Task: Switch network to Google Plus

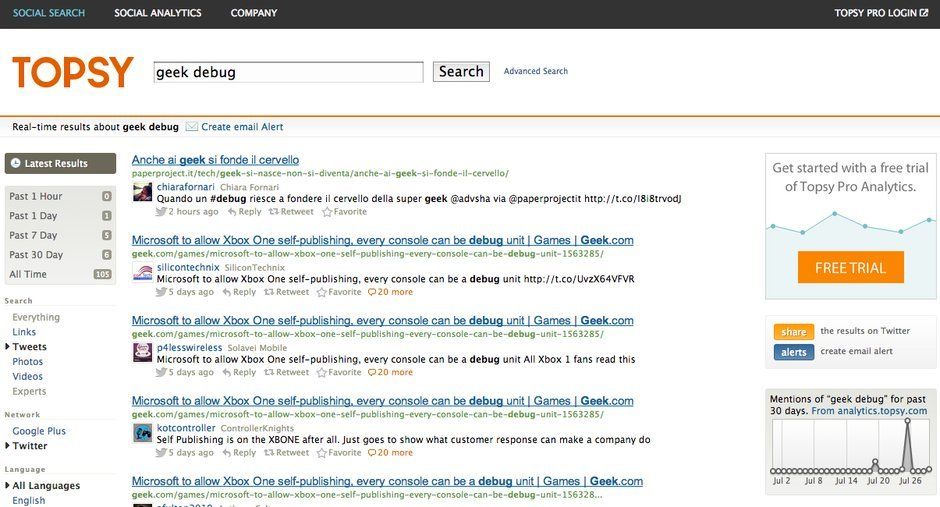Action: pos(39,431)
